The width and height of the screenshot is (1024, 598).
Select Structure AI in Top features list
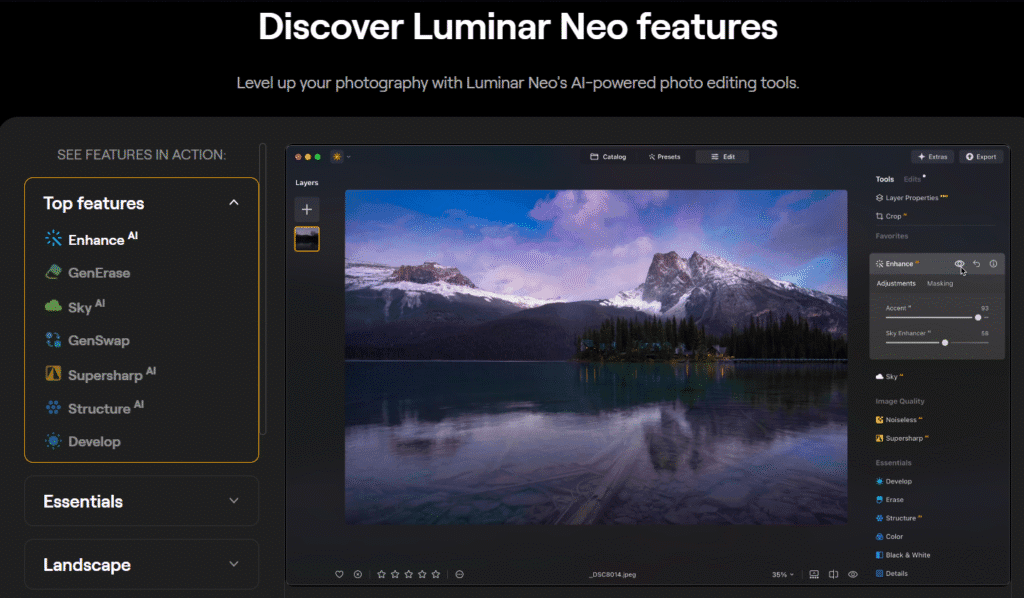coord(94,407)
